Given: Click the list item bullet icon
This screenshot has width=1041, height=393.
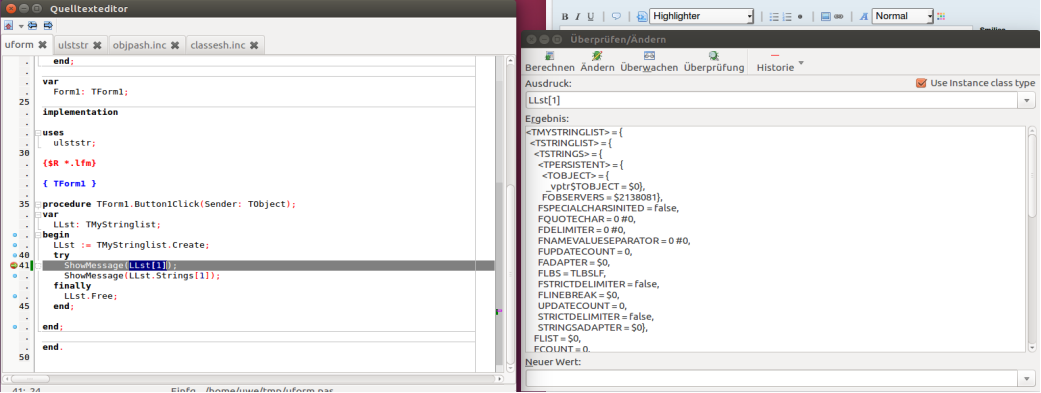Looking at the screenshot, I should pos(800,17).
